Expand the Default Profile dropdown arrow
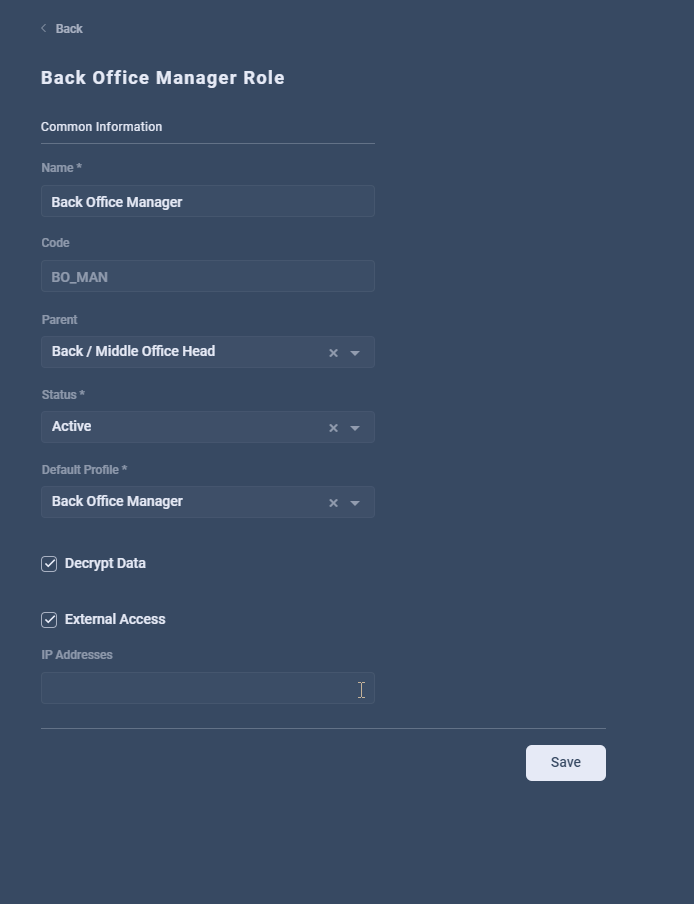 click(x=355, y=503)
